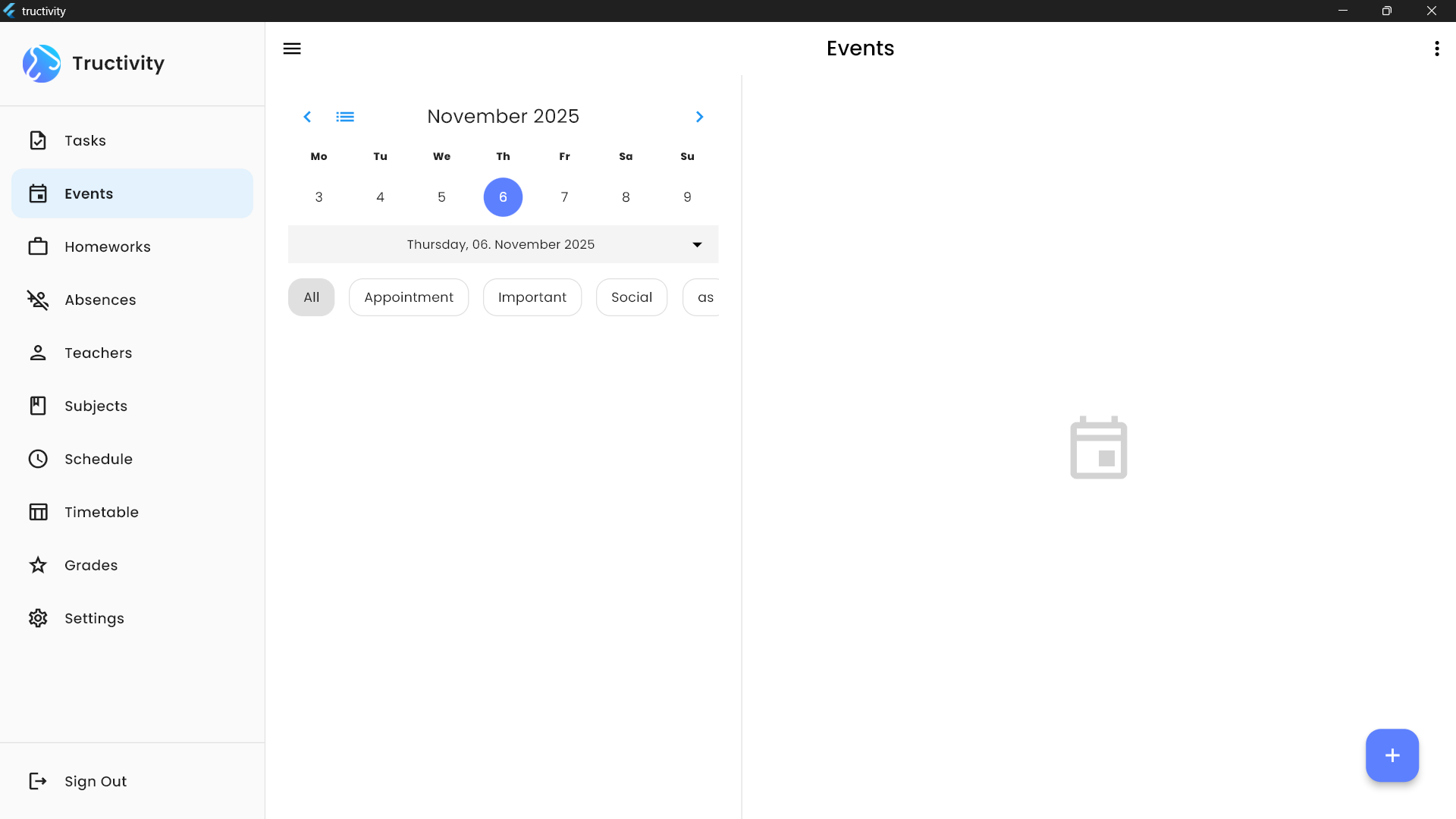Image resolution: width=1456 pixels, height=819 pixels.
Task: Click the Teachers person icon
Action: [x=38, y=353]
